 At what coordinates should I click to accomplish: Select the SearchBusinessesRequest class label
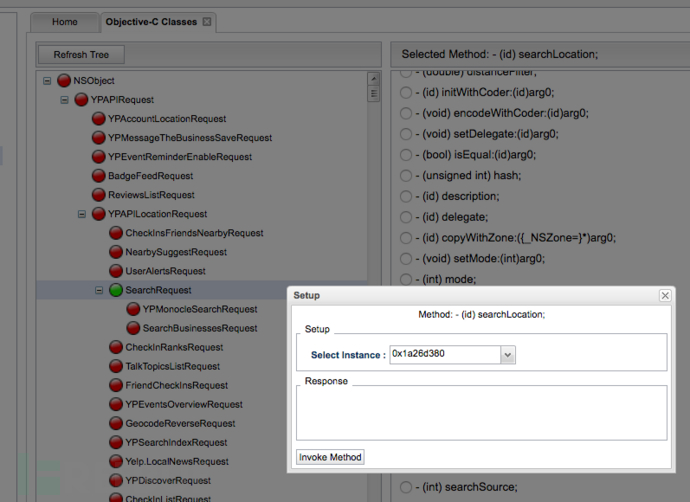click(200, 328)
